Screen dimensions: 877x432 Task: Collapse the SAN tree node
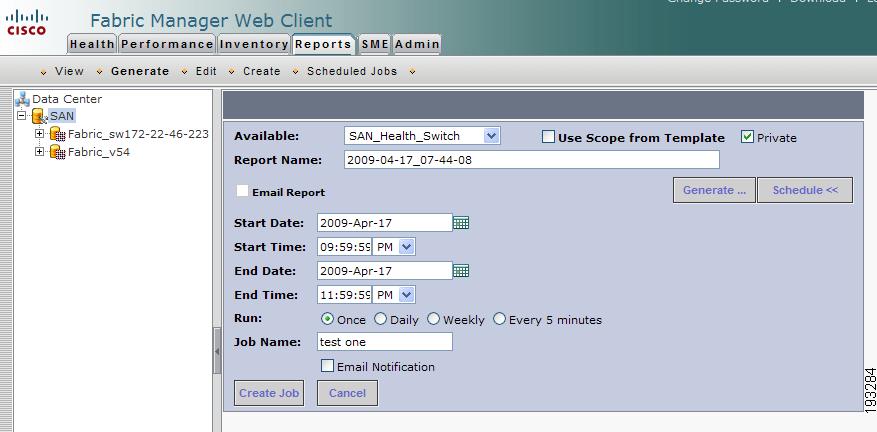(22, 116)
